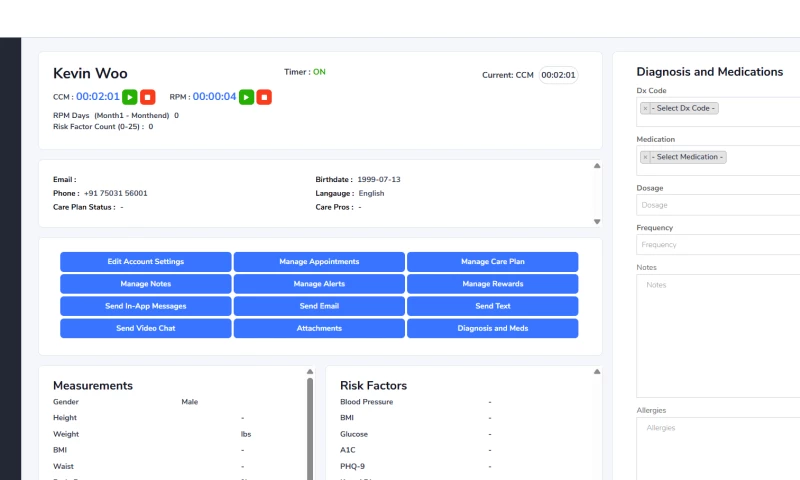This screenshot has width=800, height=480.
Task: Click RPM Days (Month1 - Monthend) line
Action: (116, 115)
